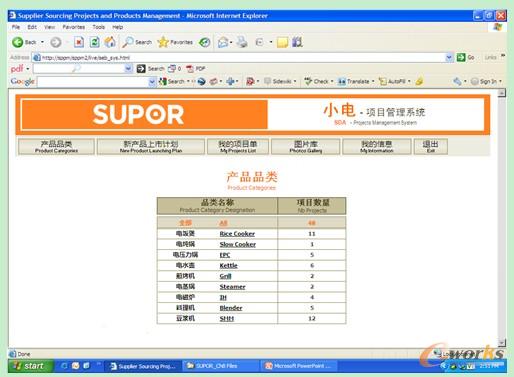Open the Help menu
Image resolution: width=514 pixels, height=377 pixels.
(118, 27)
